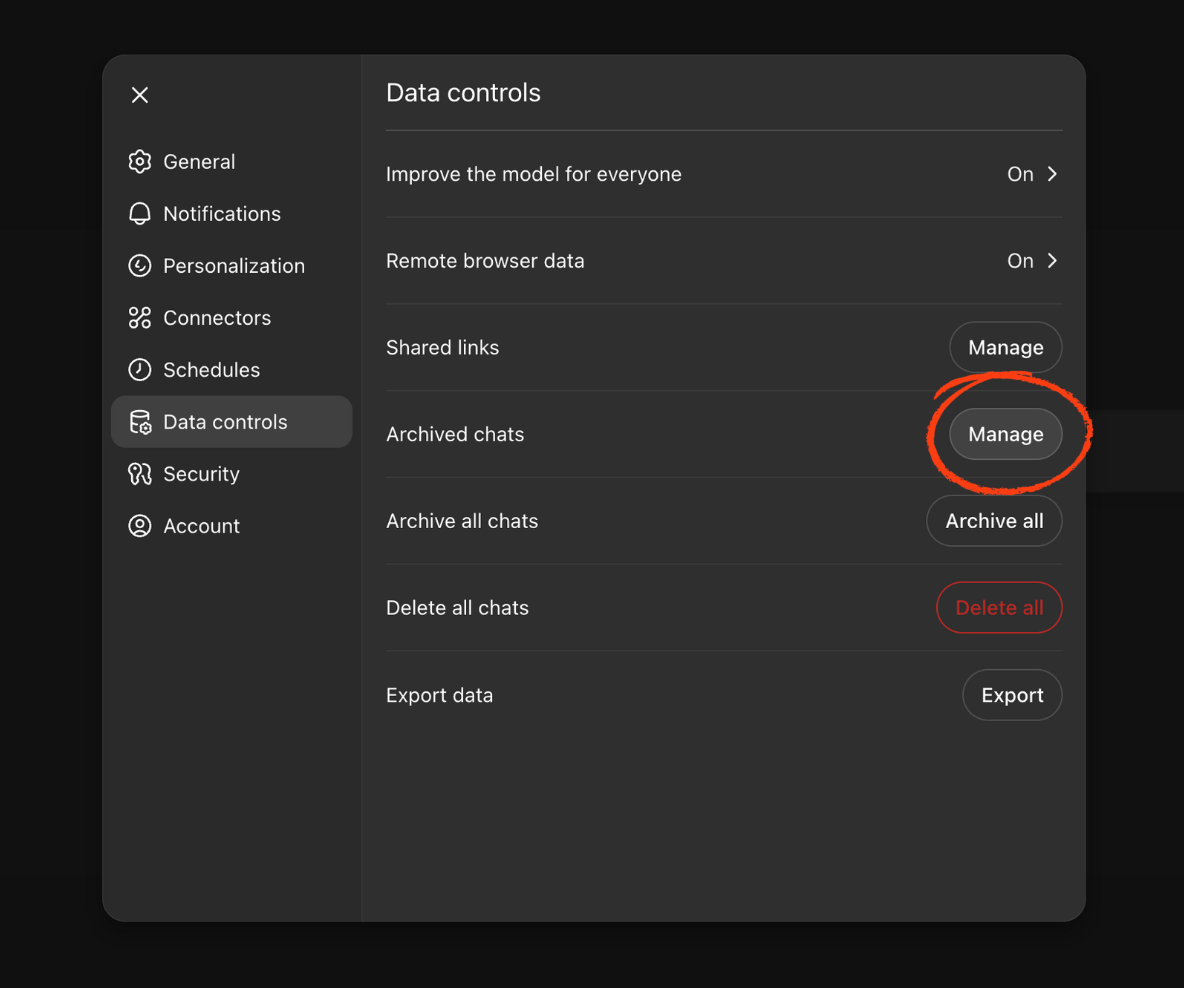Screen dimensions: 1184x988
Task: Open Remote browser data details via chevron
Action: (x=1052, y=260)
